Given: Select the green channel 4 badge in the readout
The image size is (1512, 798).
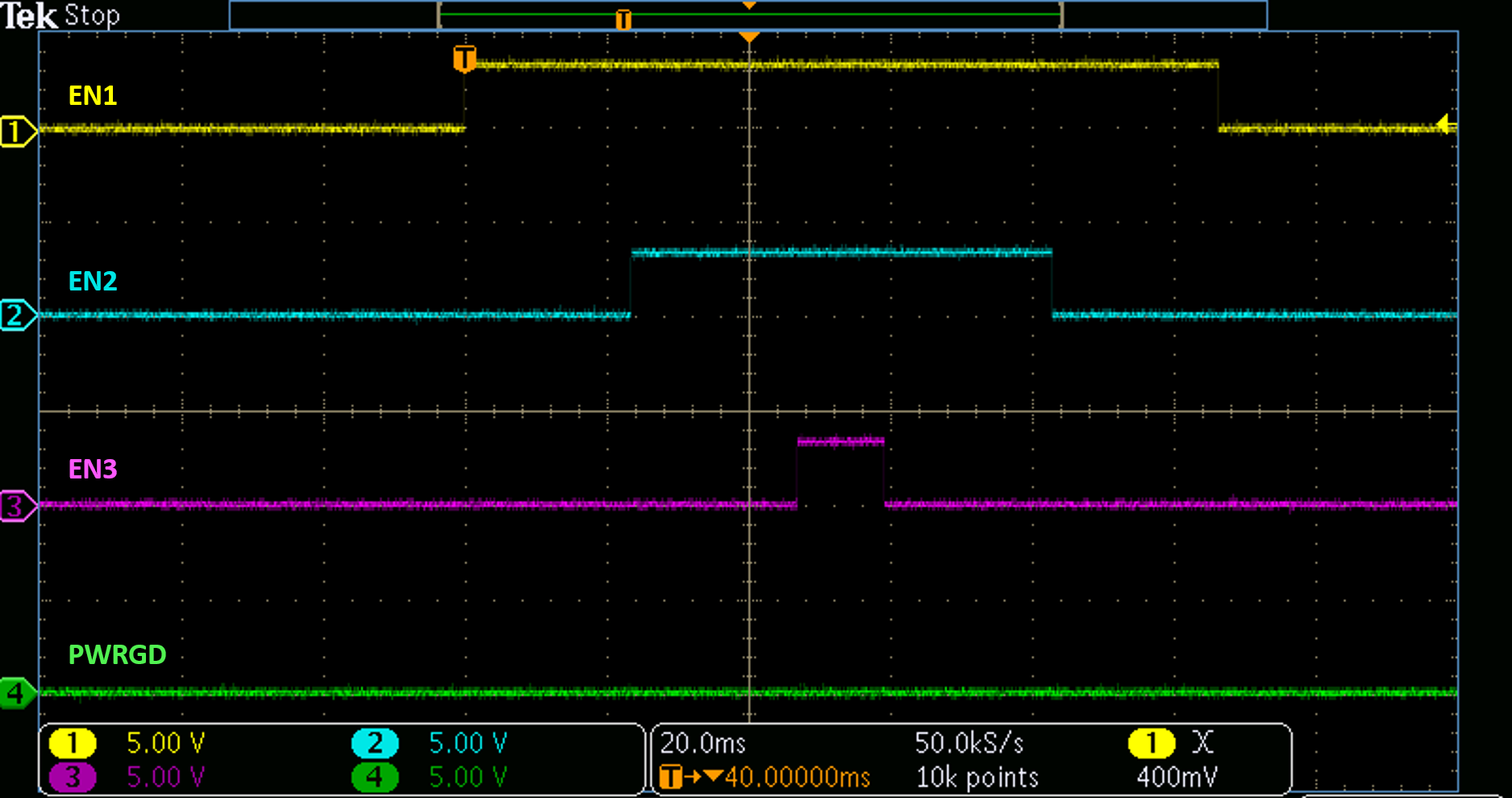Looking at the screenshot, I should 375,777.
